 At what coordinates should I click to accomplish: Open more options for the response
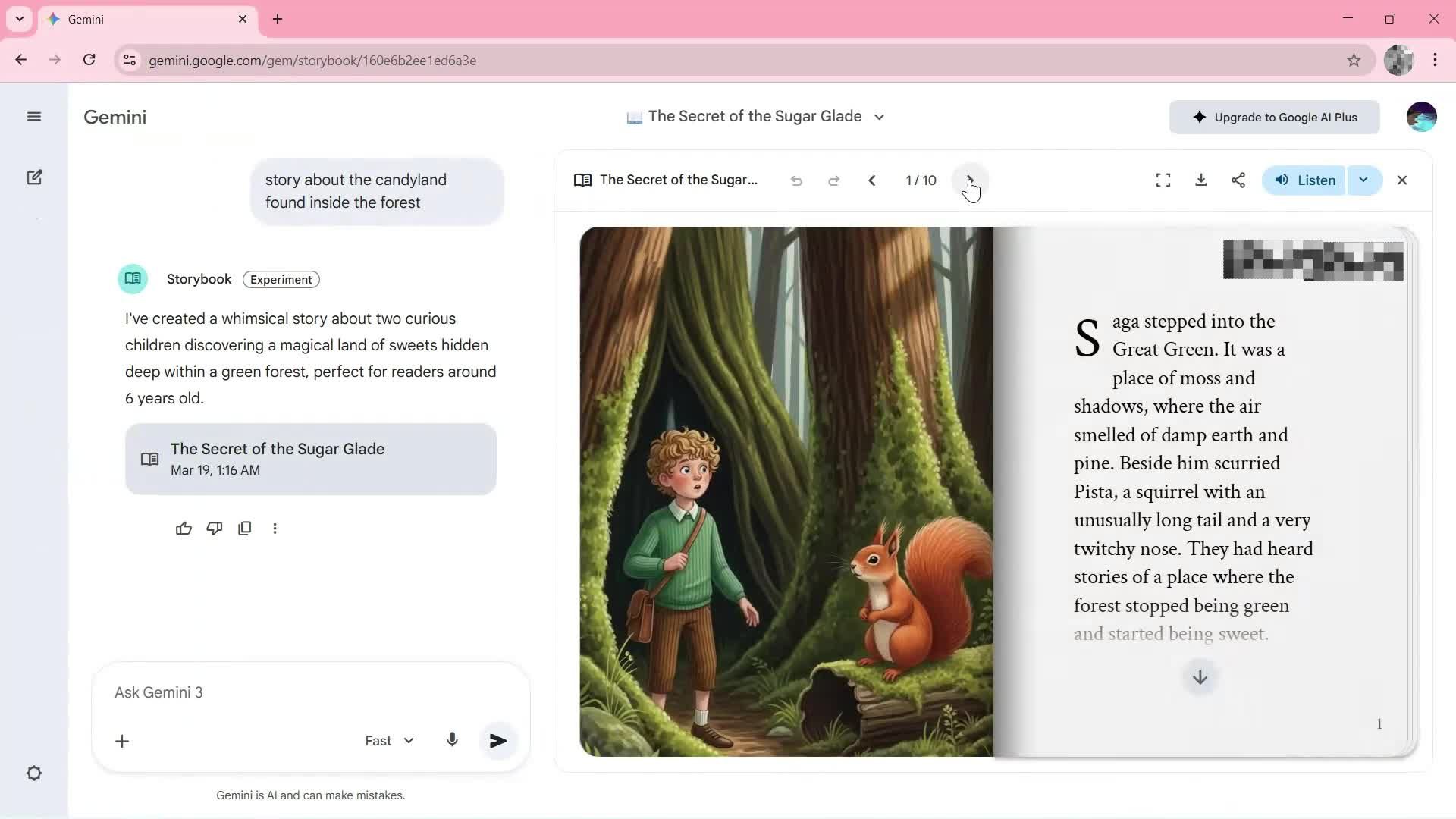275,529
